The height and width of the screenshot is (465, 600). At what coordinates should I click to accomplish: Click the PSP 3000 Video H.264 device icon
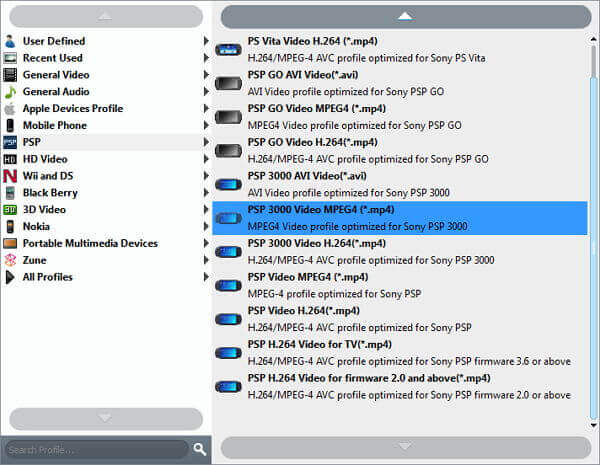tap(228, 252)
